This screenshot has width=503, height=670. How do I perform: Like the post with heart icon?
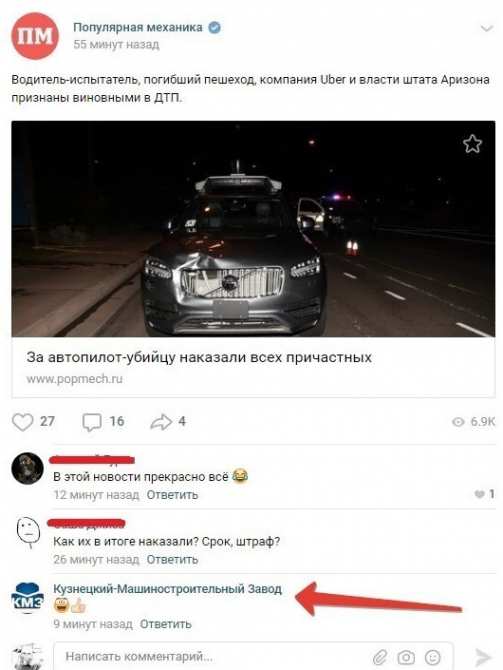pyautogui.click(x=22, y=422)
